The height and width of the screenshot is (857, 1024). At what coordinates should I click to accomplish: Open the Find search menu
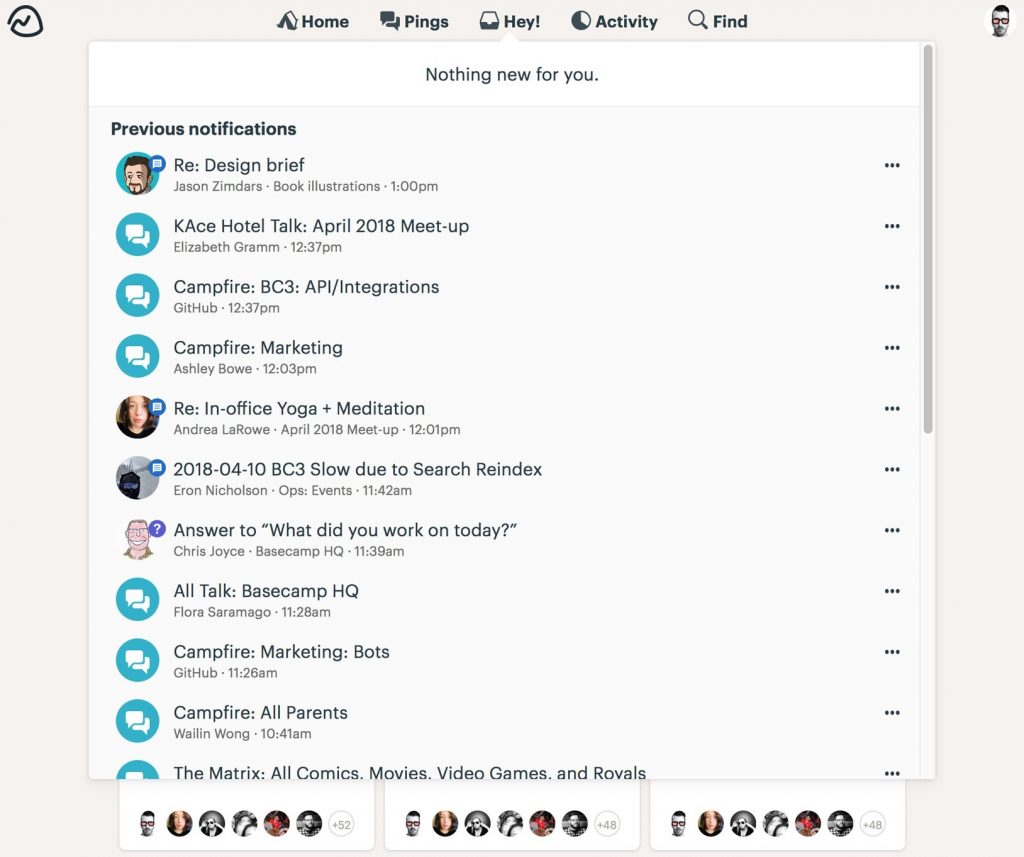(718, 21)
